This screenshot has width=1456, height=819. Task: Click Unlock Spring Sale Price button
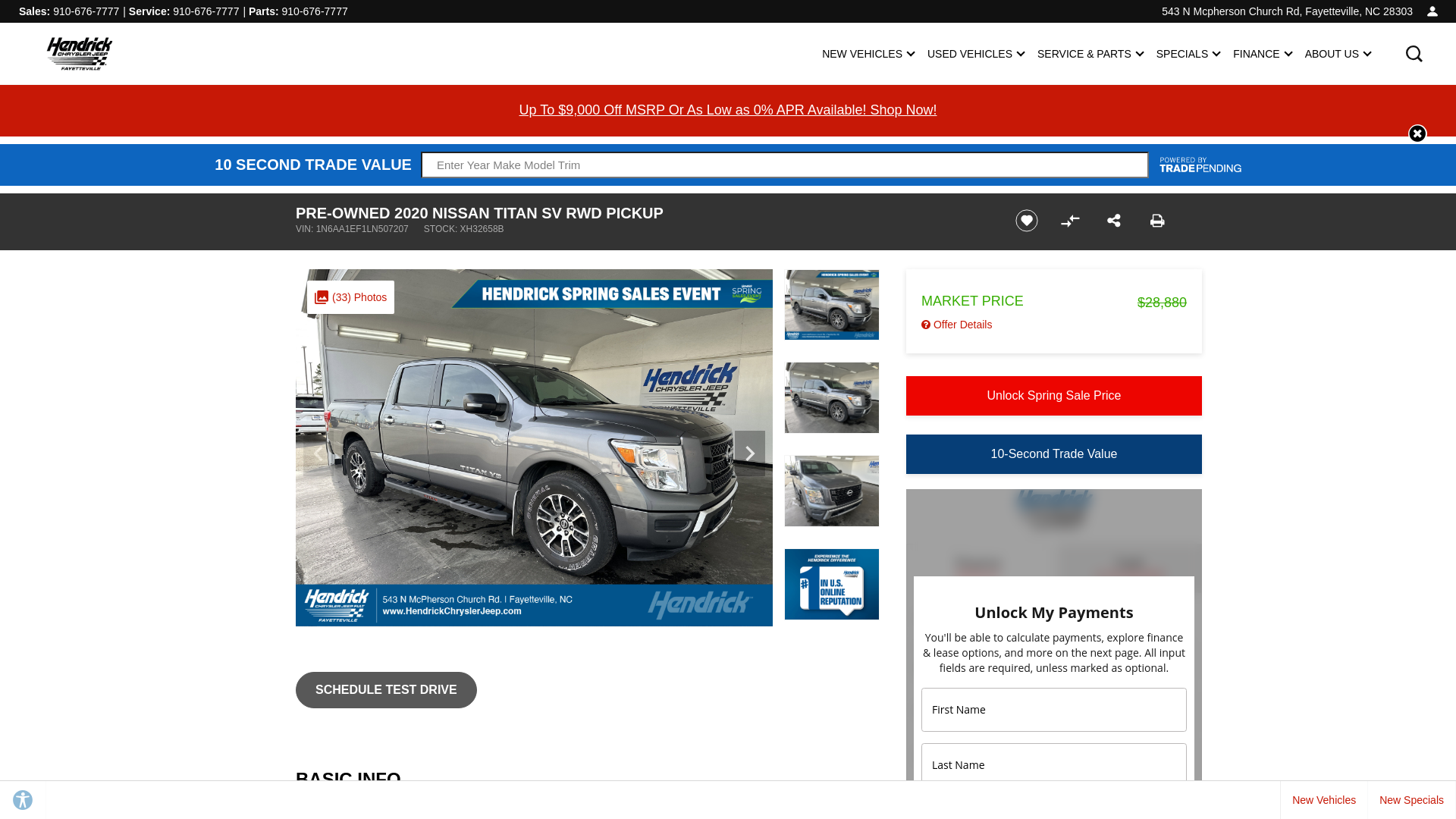pyautogui.click(x=1054, y=396)
